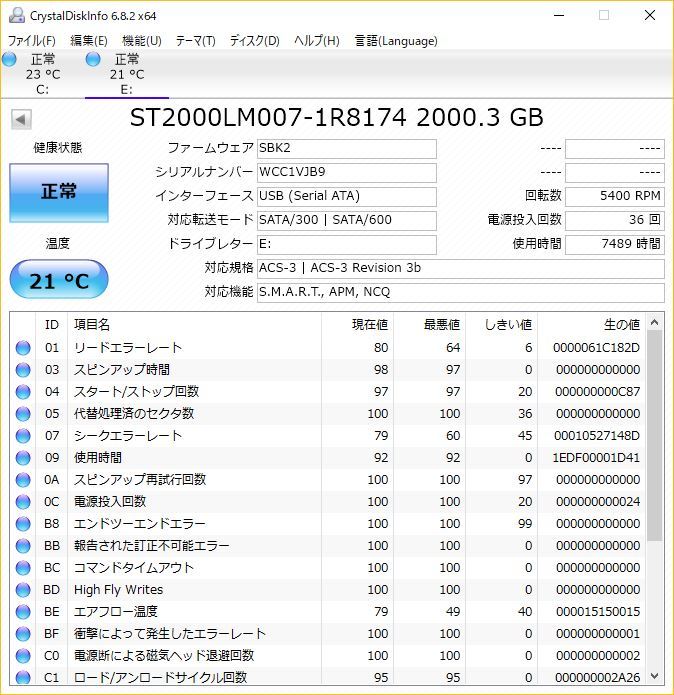
Task: Click status orb for 05 代替処理済のセクタ数
Action: tap(23, 414)
